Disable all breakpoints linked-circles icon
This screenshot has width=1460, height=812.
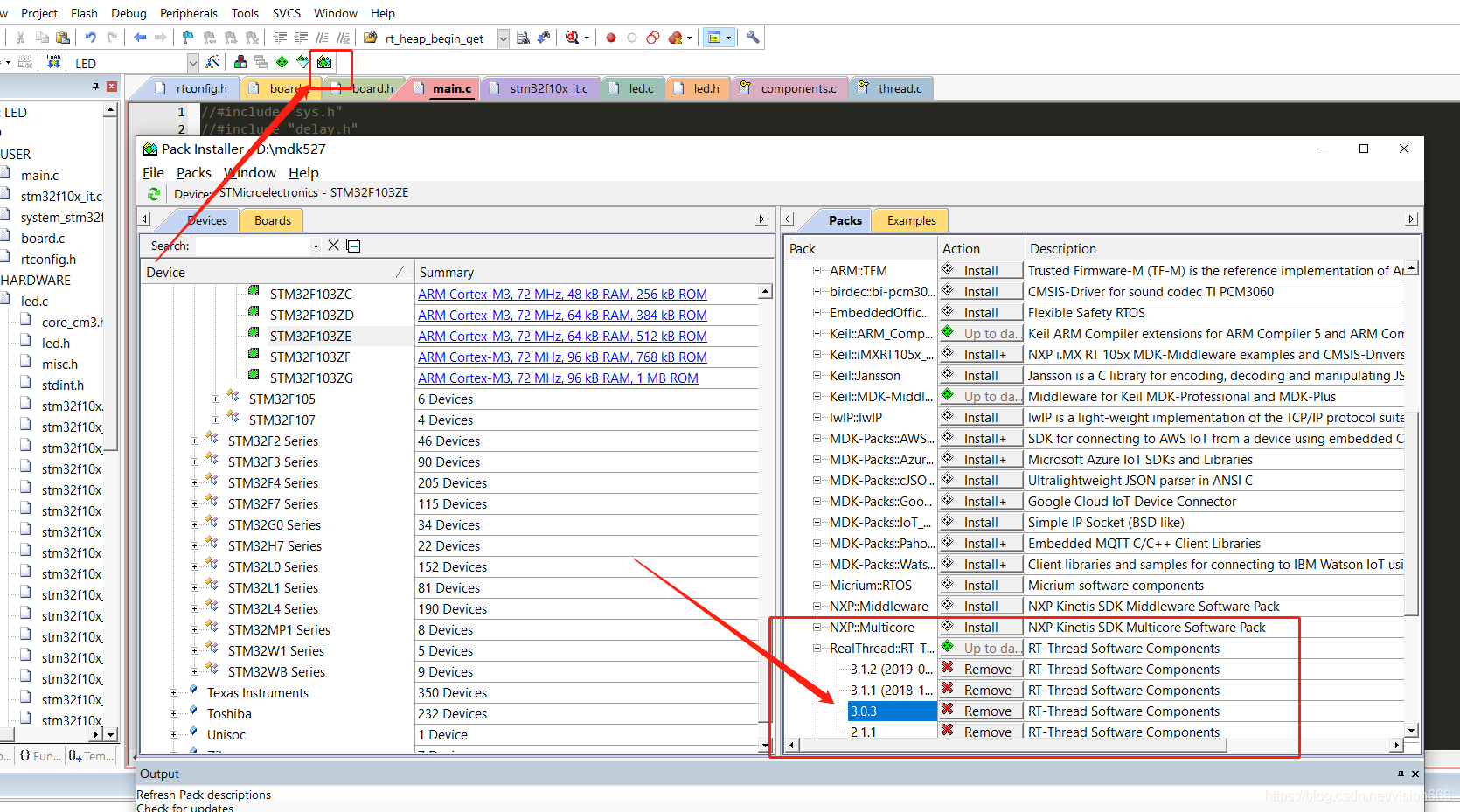point(653,38)
